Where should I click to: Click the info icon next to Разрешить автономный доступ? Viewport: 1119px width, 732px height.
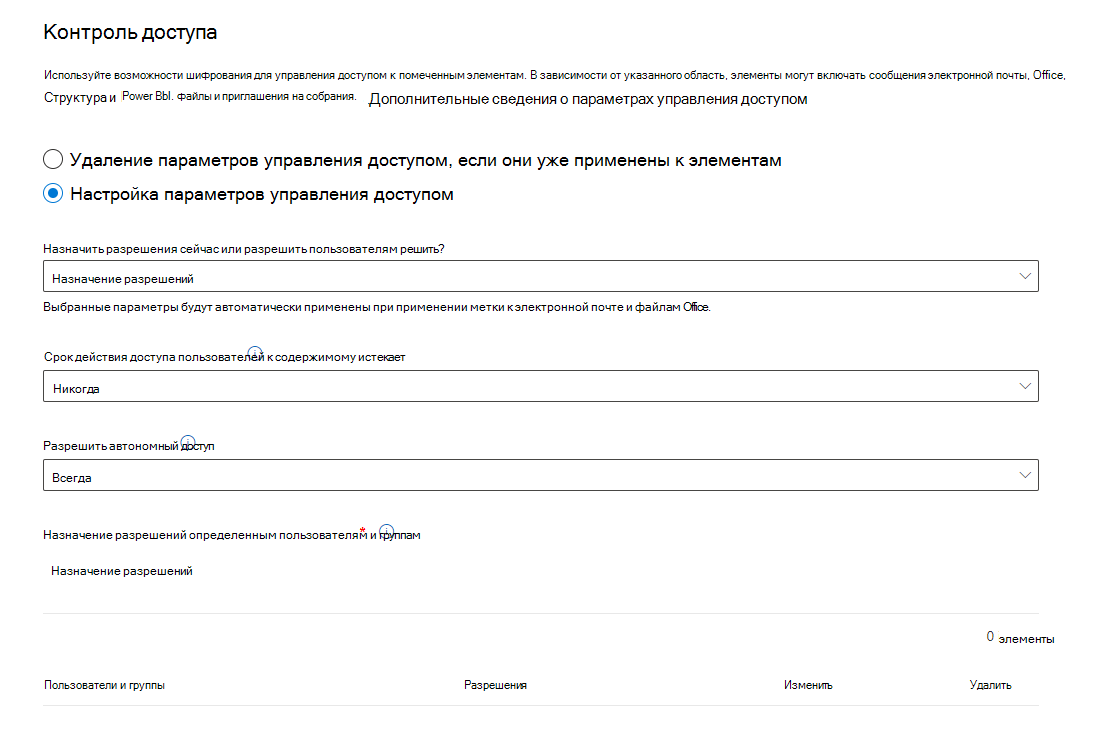coord(188,442)
